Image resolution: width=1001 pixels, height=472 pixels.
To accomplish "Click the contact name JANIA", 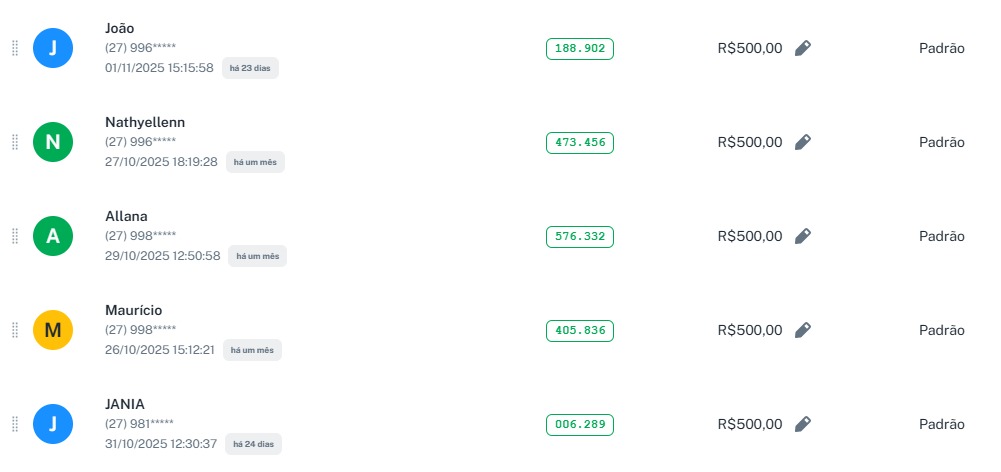I will (125, 404).
